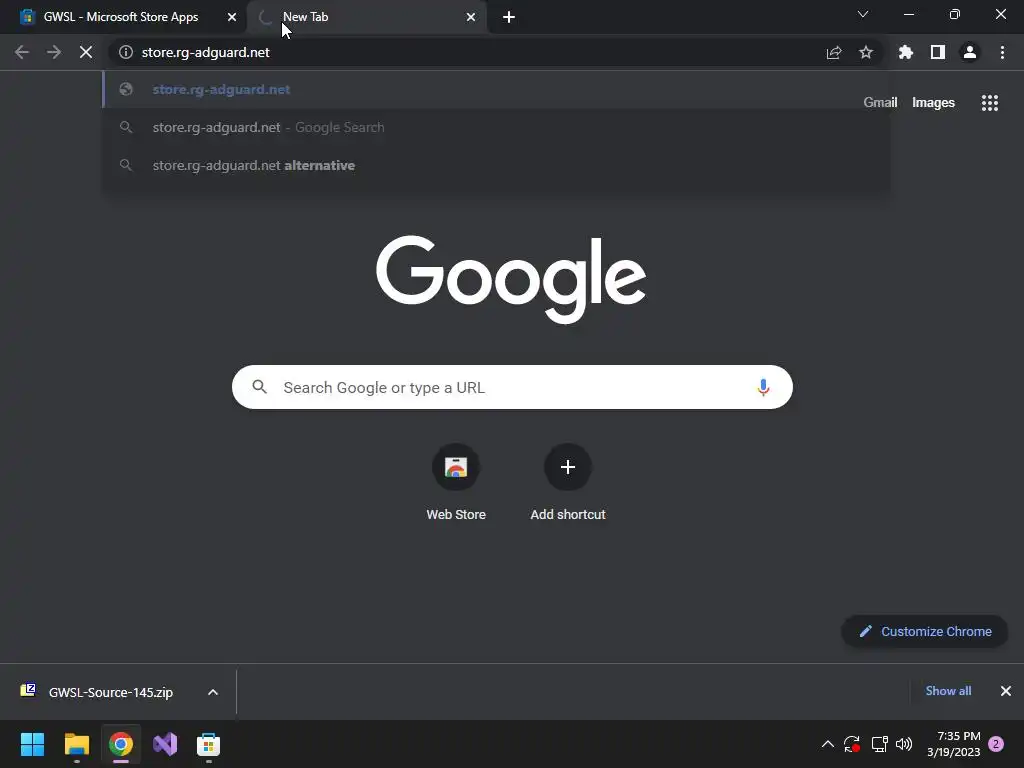Open Customize Chrome
The image size is (1024, 768).
coord(925,632)
